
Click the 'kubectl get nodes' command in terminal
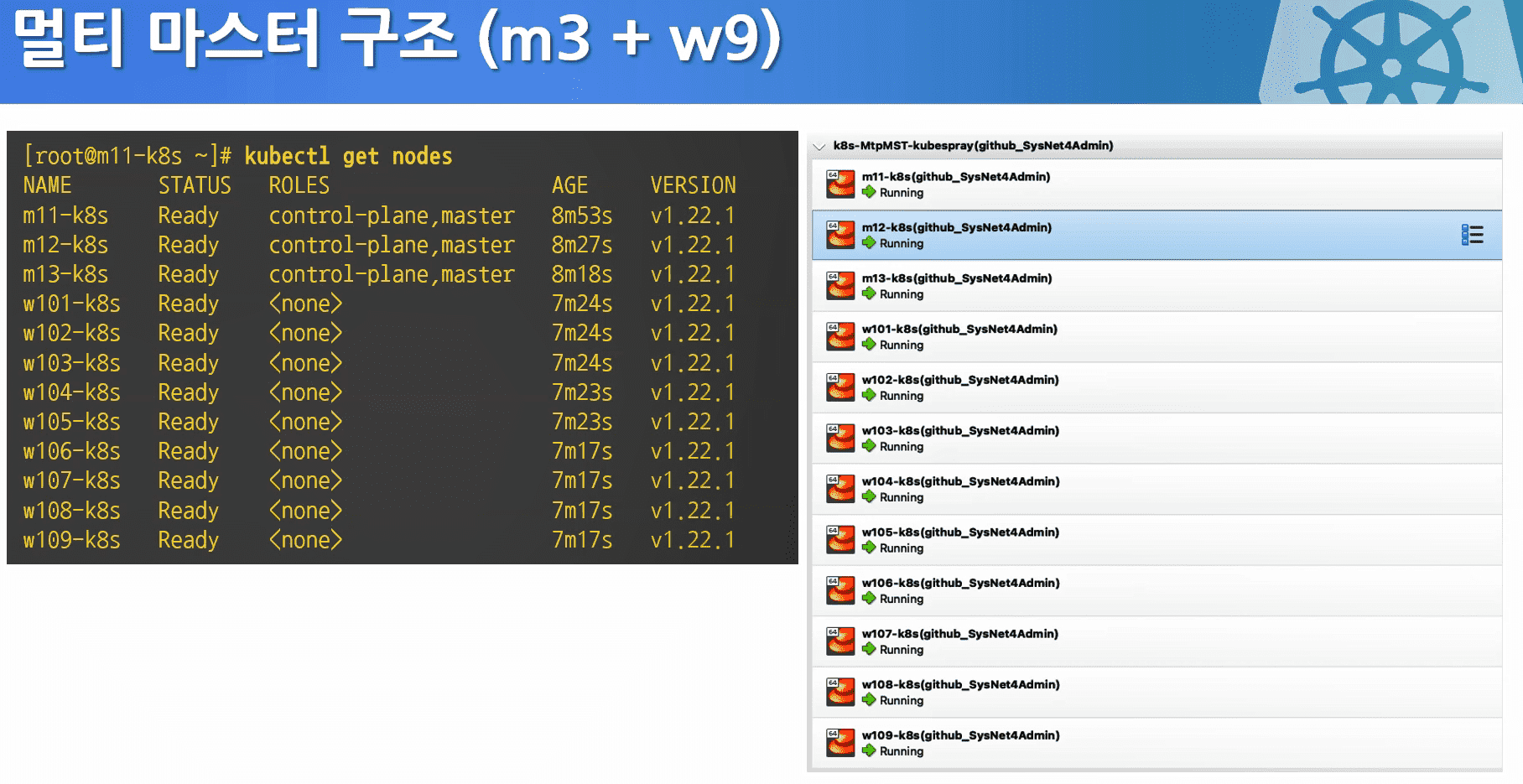[x=348, y=156]
